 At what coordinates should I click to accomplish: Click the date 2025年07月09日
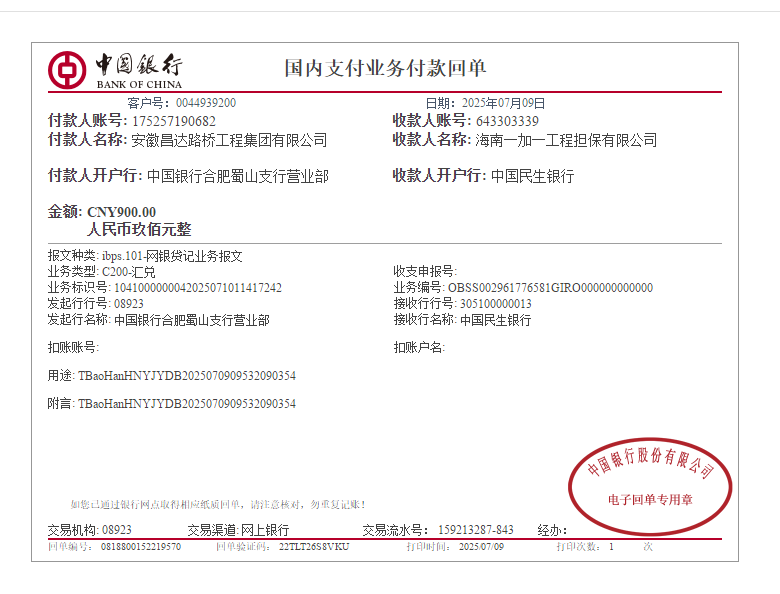[502, 103]
